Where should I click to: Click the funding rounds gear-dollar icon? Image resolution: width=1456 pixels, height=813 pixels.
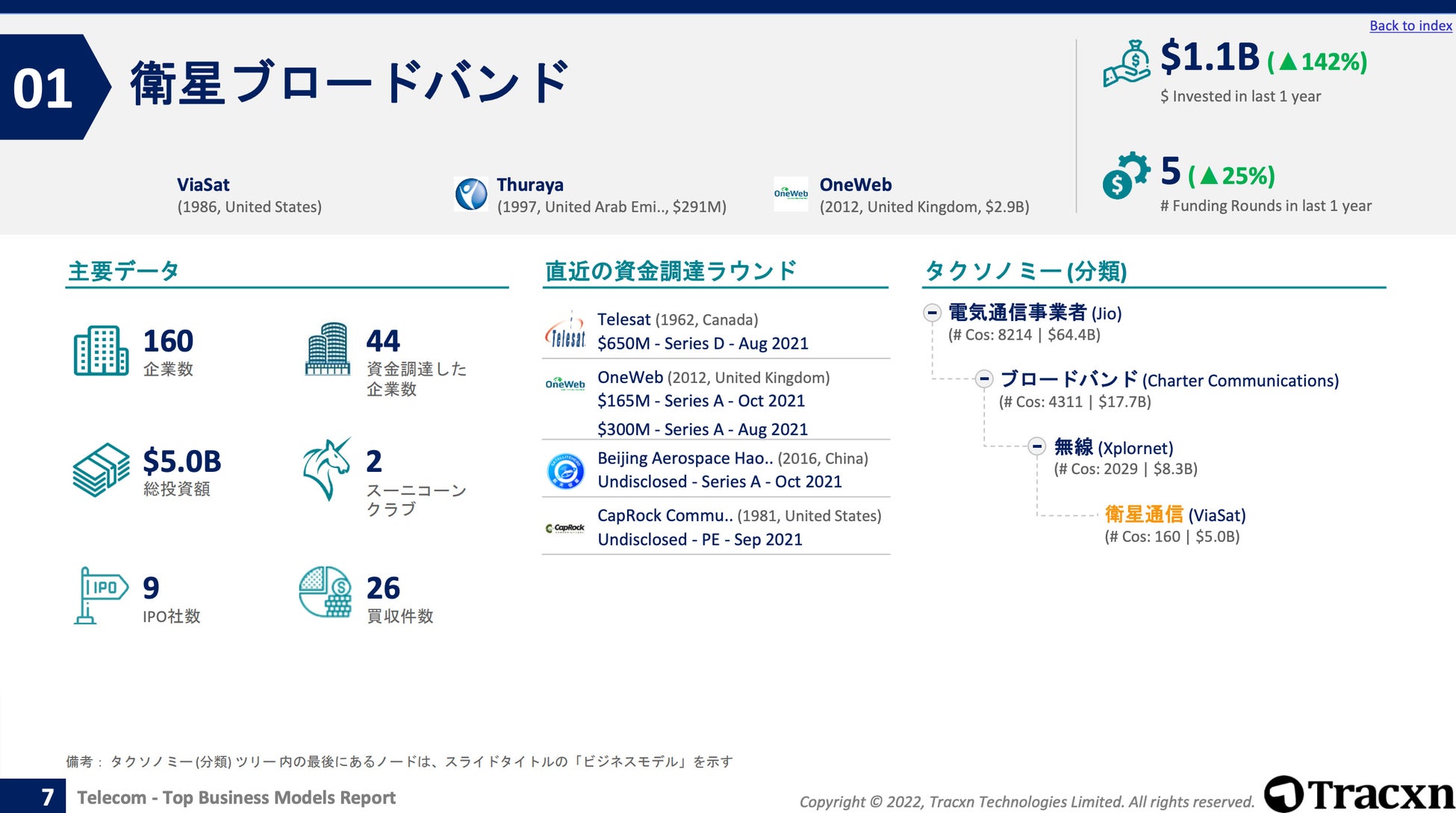coord(1125,175)
